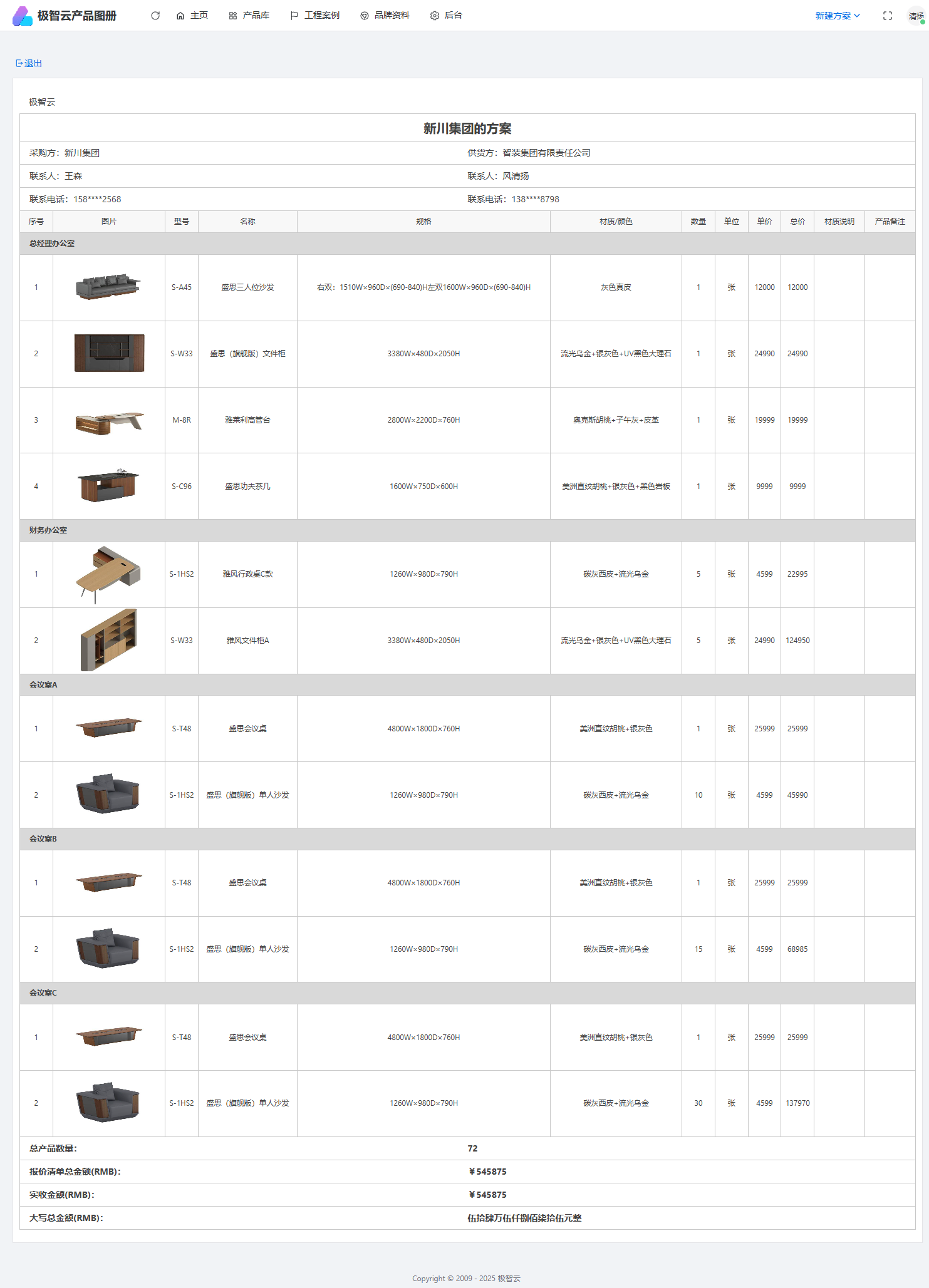The width and height of the screenshot is (929, 1288).
Task: Expand the 新建方案 dropdown
Action: point(837,16)
